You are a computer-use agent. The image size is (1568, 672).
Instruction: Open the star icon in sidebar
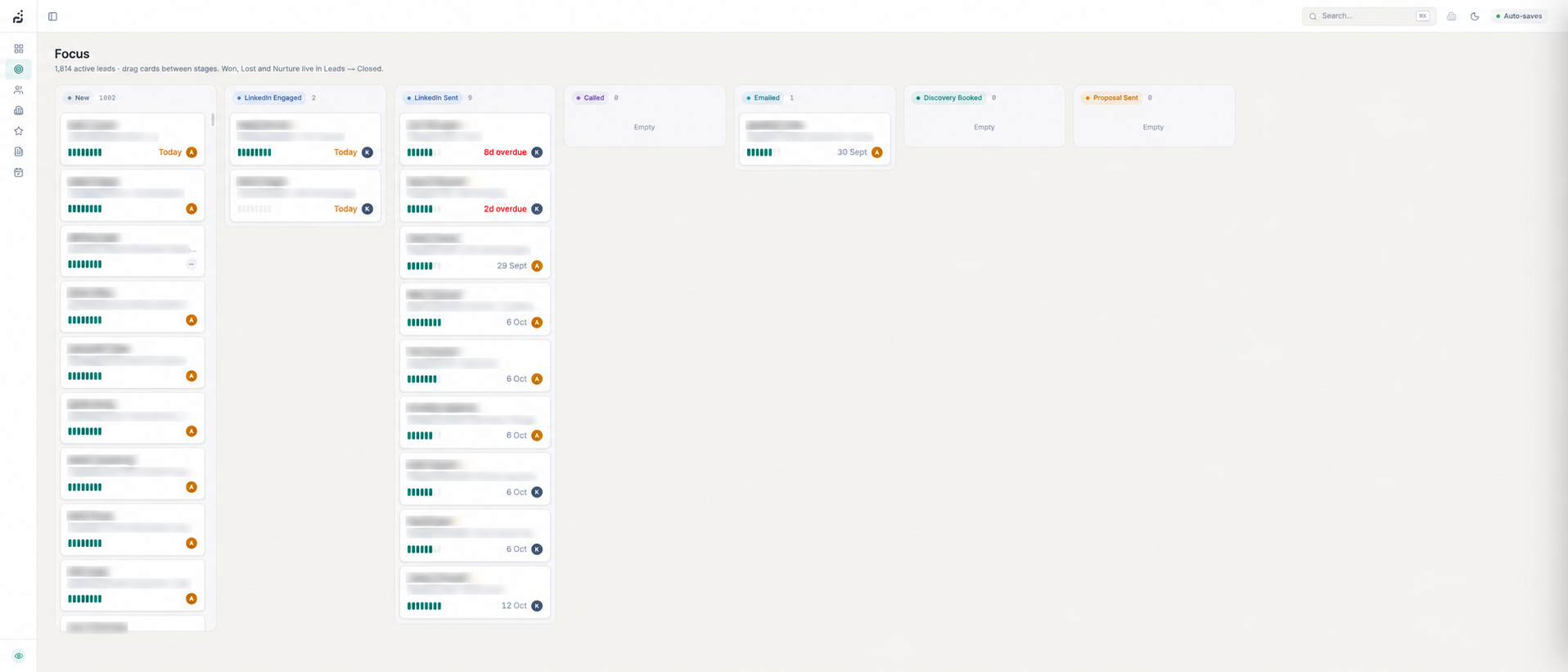click(x=19, y=131)
